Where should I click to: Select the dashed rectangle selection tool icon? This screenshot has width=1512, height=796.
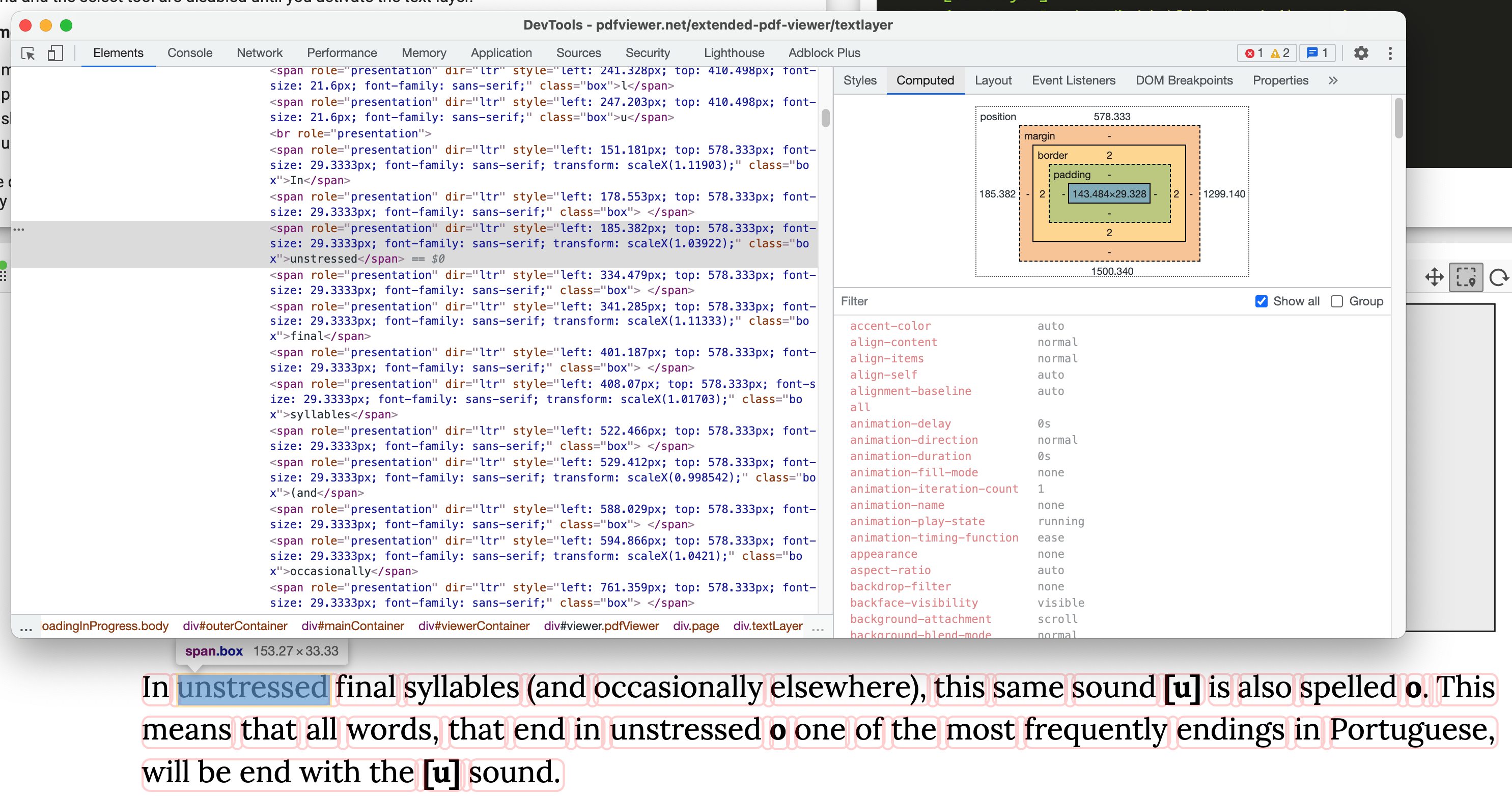(x=1466, y=277)
